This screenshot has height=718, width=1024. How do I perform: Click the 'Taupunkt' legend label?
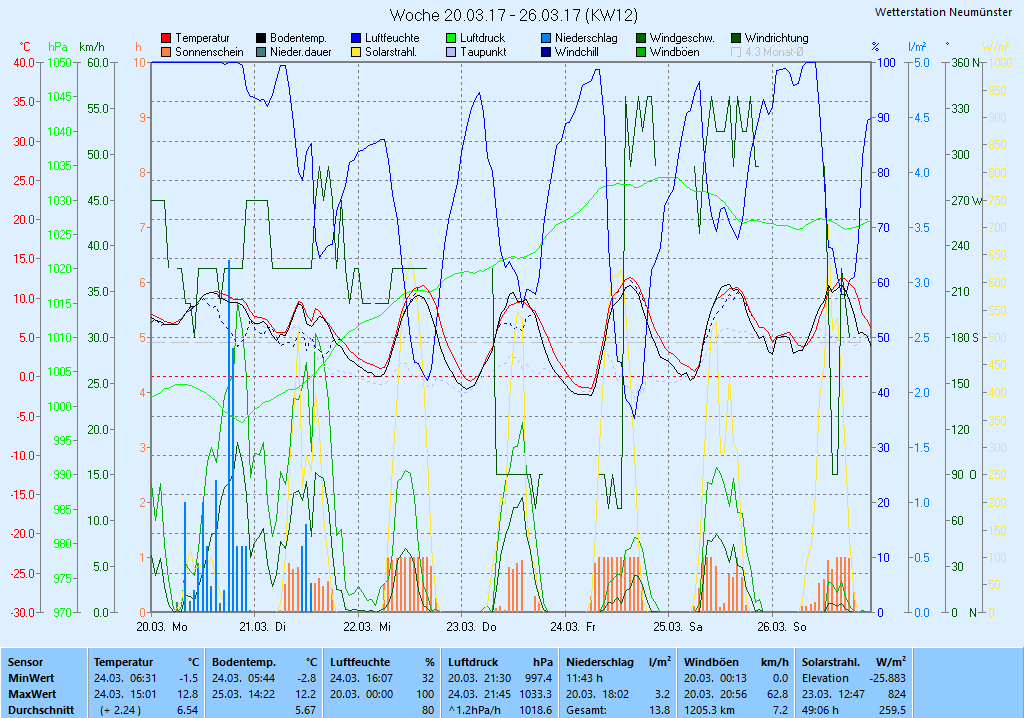(483, 52)
